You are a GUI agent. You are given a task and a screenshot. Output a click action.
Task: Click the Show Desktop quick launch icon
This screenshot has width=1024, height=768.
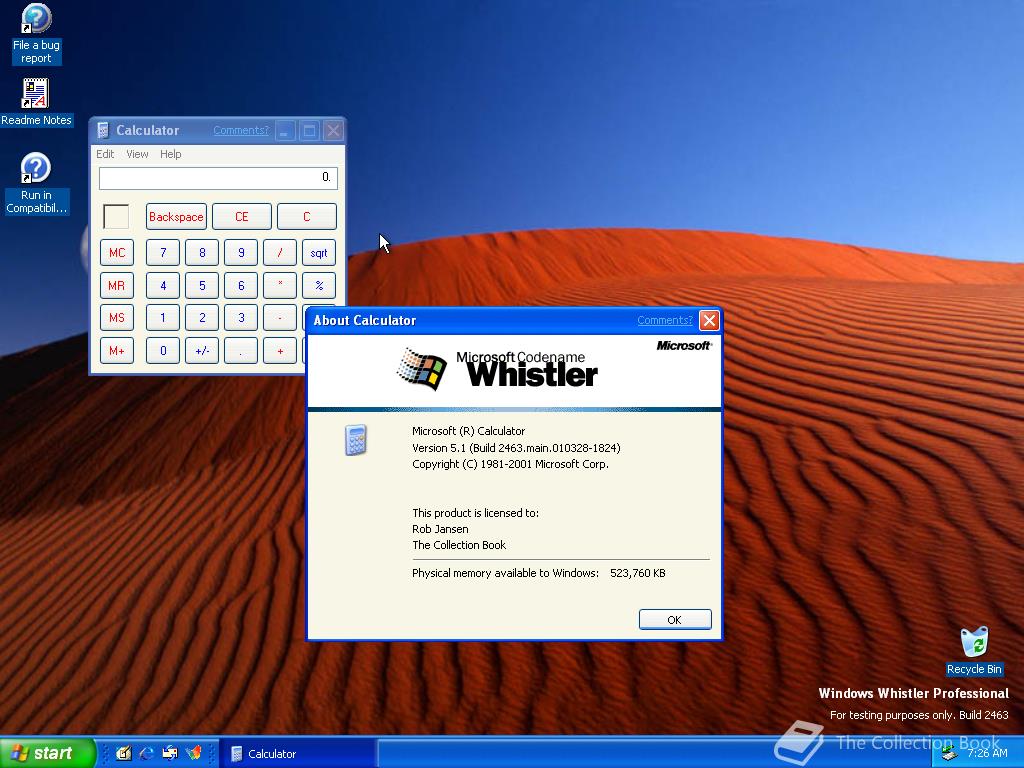click(123, 753)
